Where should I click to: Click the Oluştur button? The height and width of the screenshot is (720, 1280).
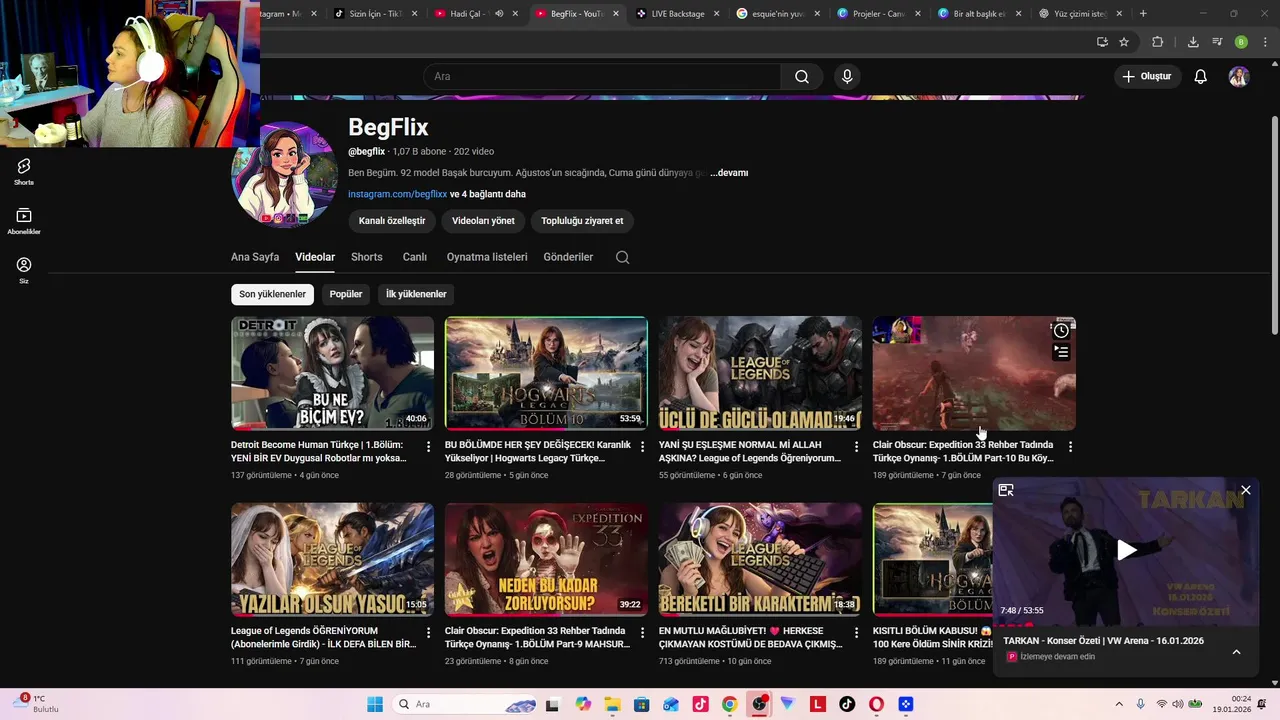pyautogui.click(x=1146, y=77)
